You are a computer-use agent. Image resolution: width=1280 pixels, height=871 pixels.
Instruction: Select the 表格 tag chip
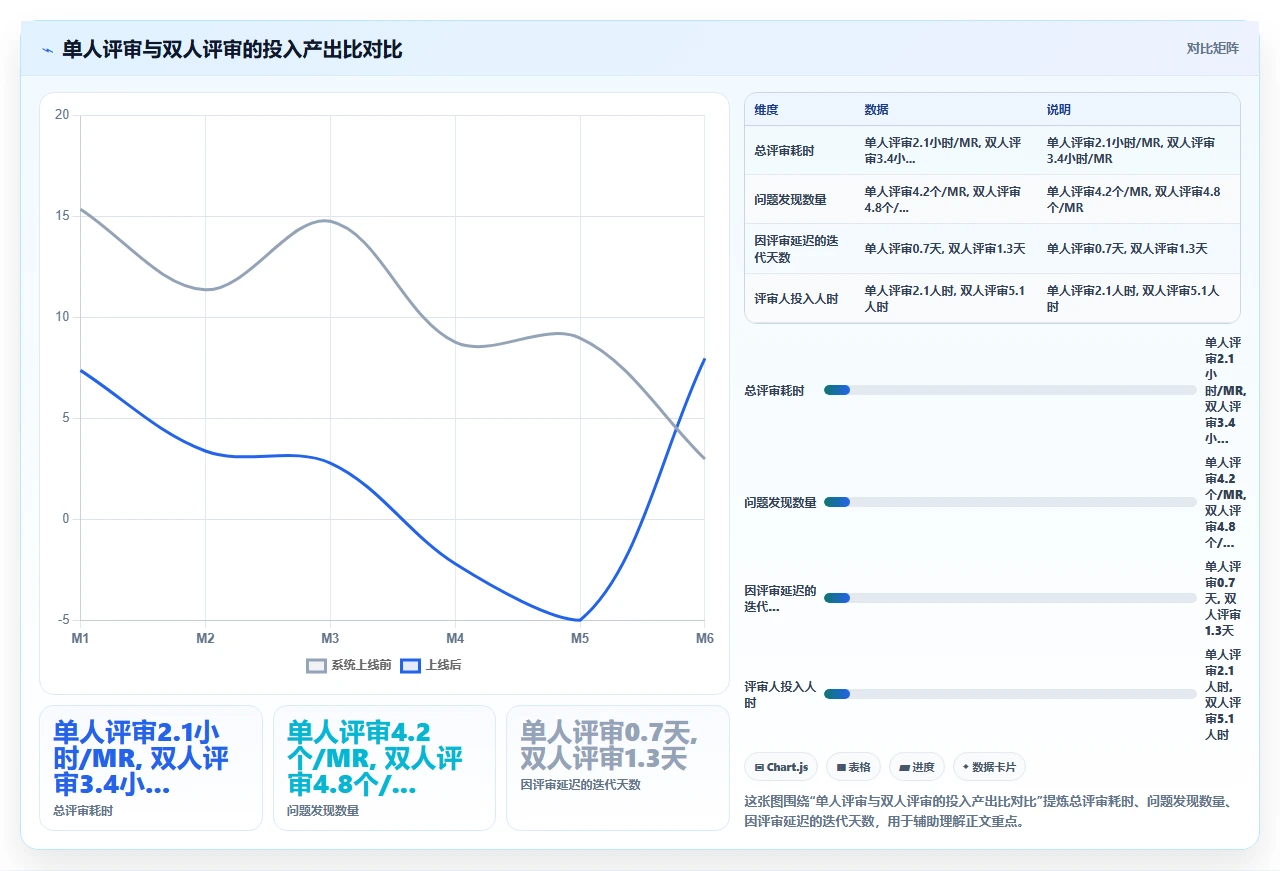point(853,767)
